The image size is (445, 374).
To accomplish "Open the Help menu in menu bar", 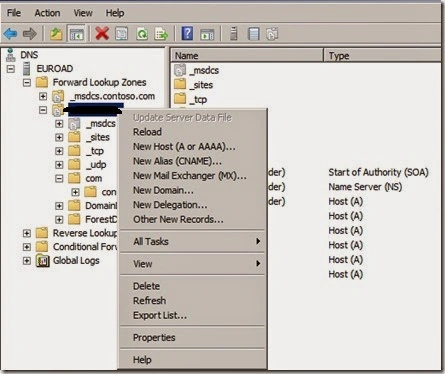I will (115, 13).
